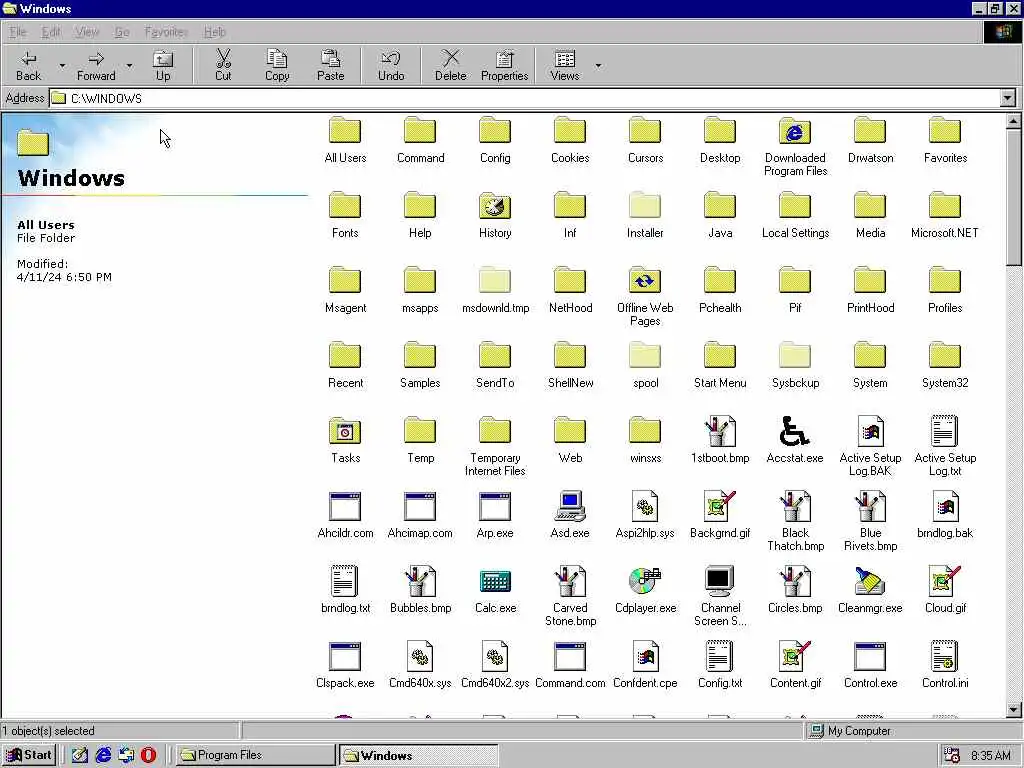The image size is (1024, 768).
Task: Launch Internet Explorer from Quick Launch
Action: 103,755
